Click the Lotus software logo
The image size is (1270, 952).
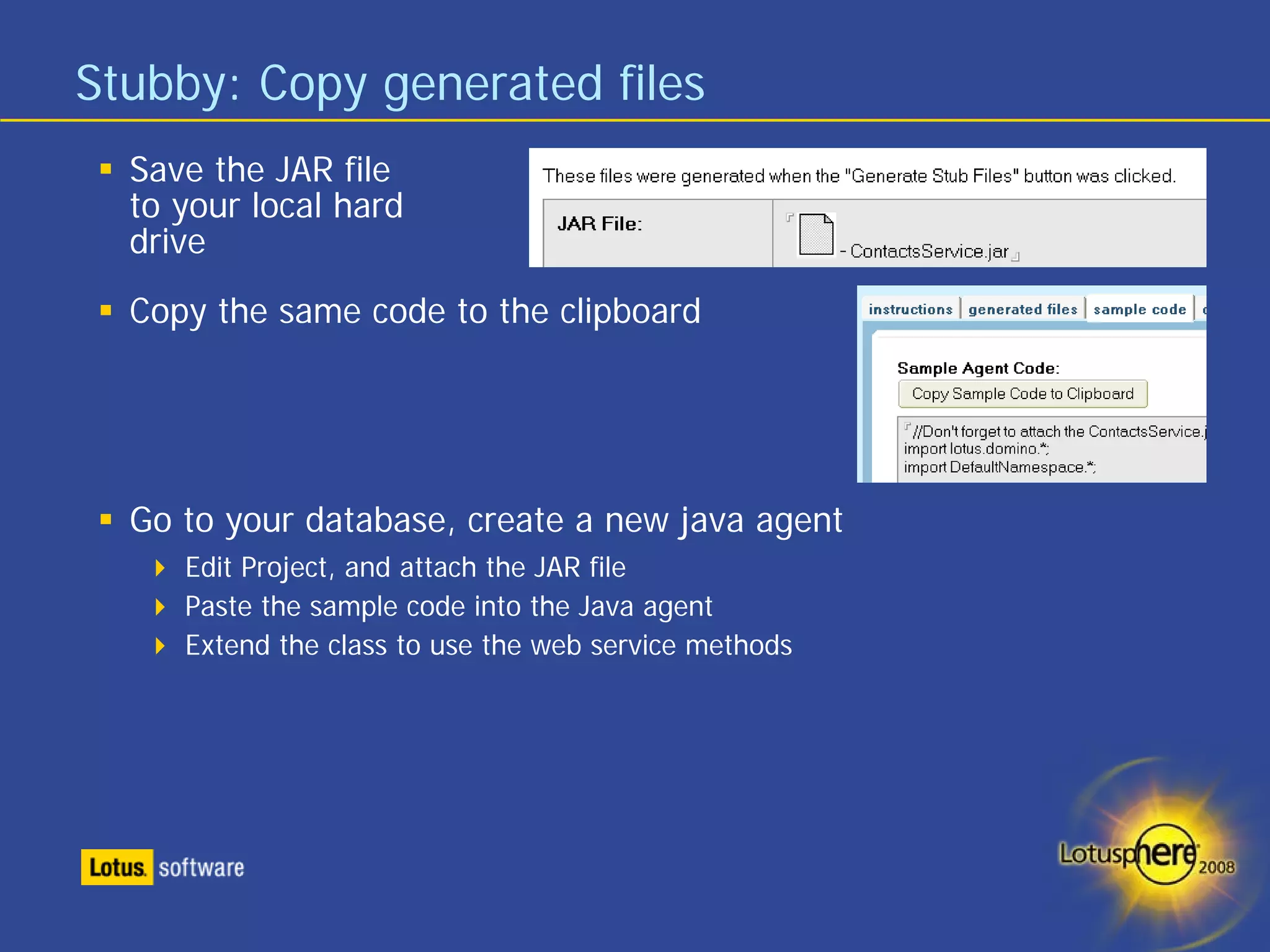162,867
